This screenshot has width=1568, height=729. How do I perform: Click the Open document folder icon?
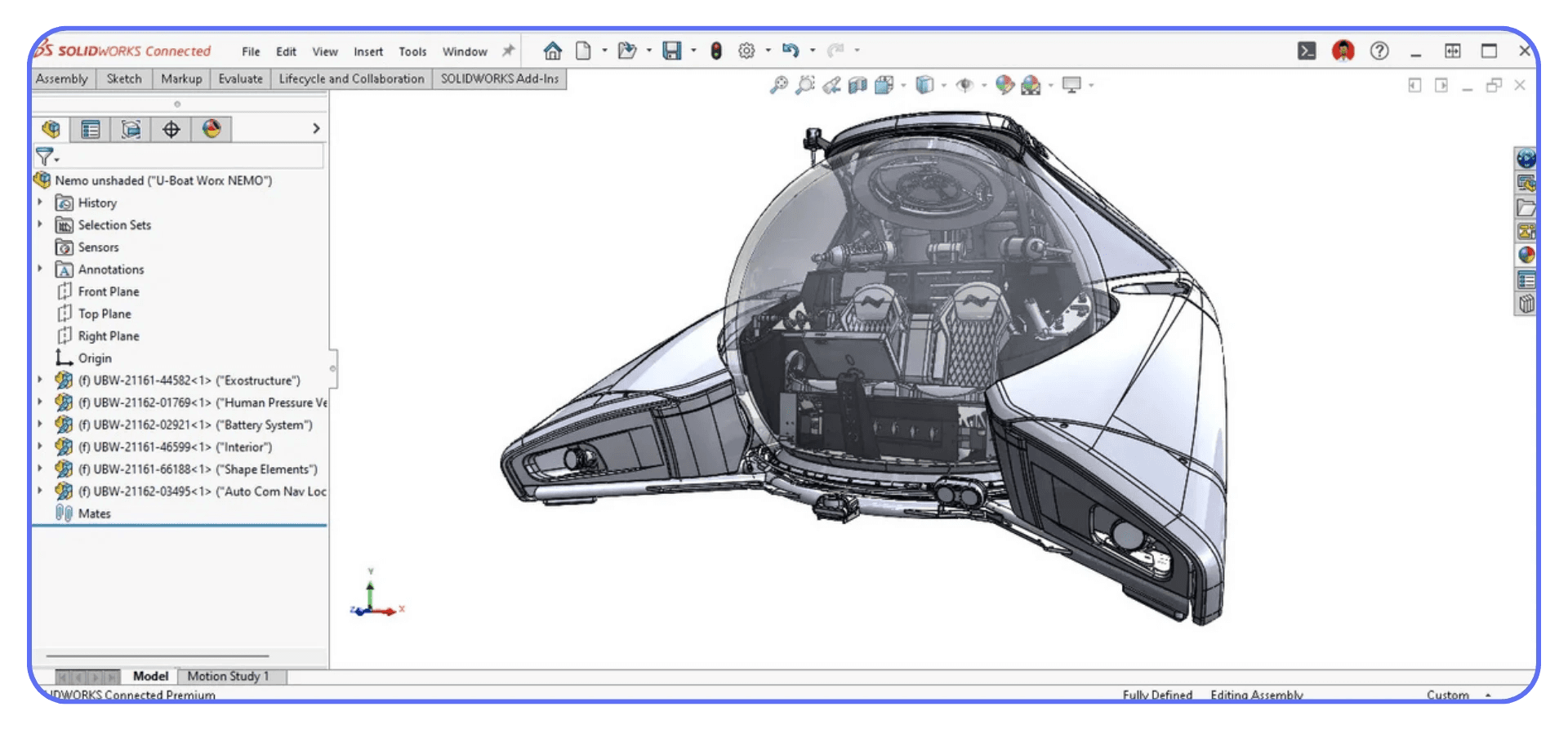pyautogui.click(x=626, y=51)
